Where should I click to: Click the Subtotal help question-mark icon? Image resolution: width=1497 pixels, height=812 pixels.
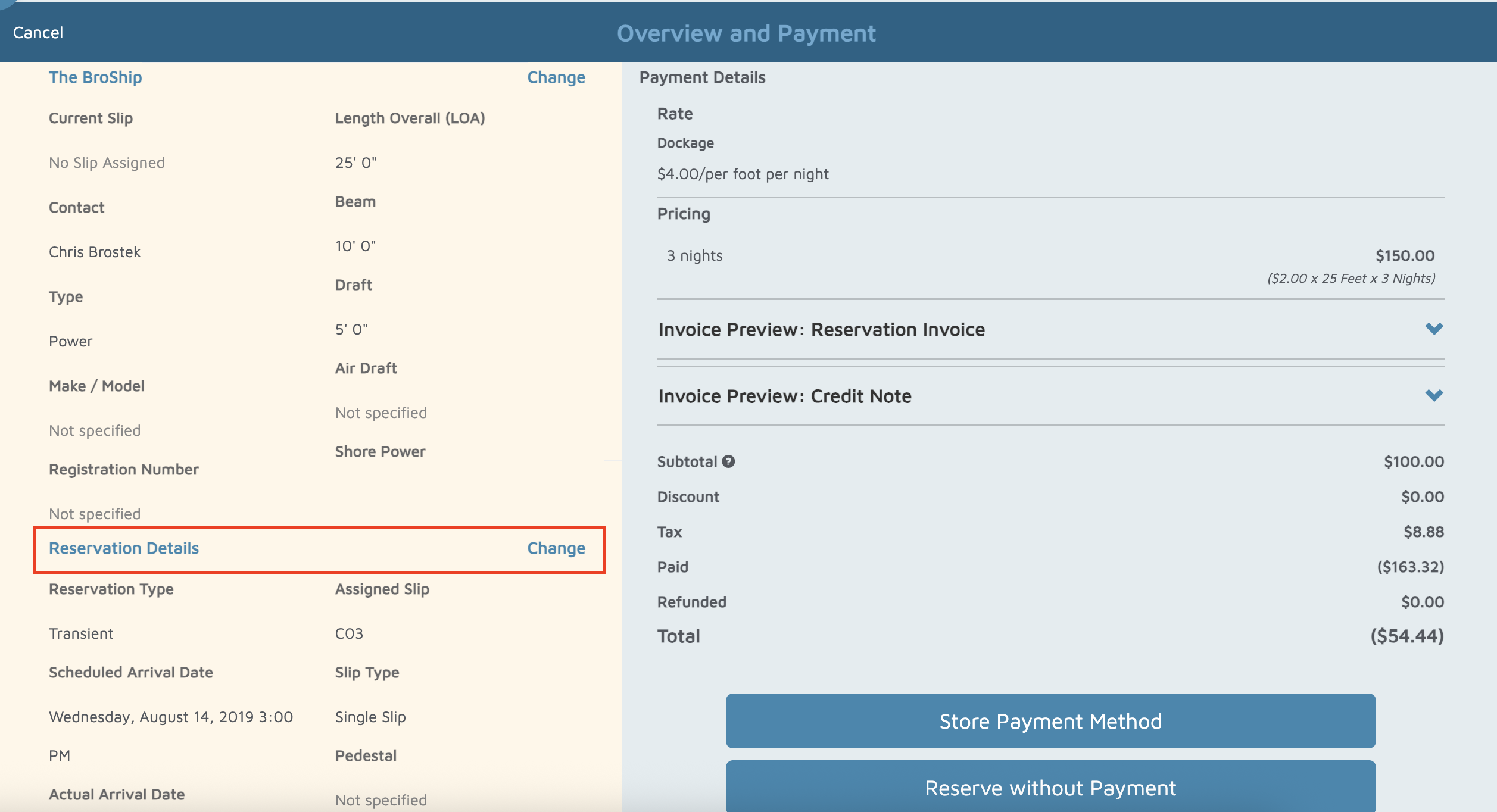click(x=728, y=461)
